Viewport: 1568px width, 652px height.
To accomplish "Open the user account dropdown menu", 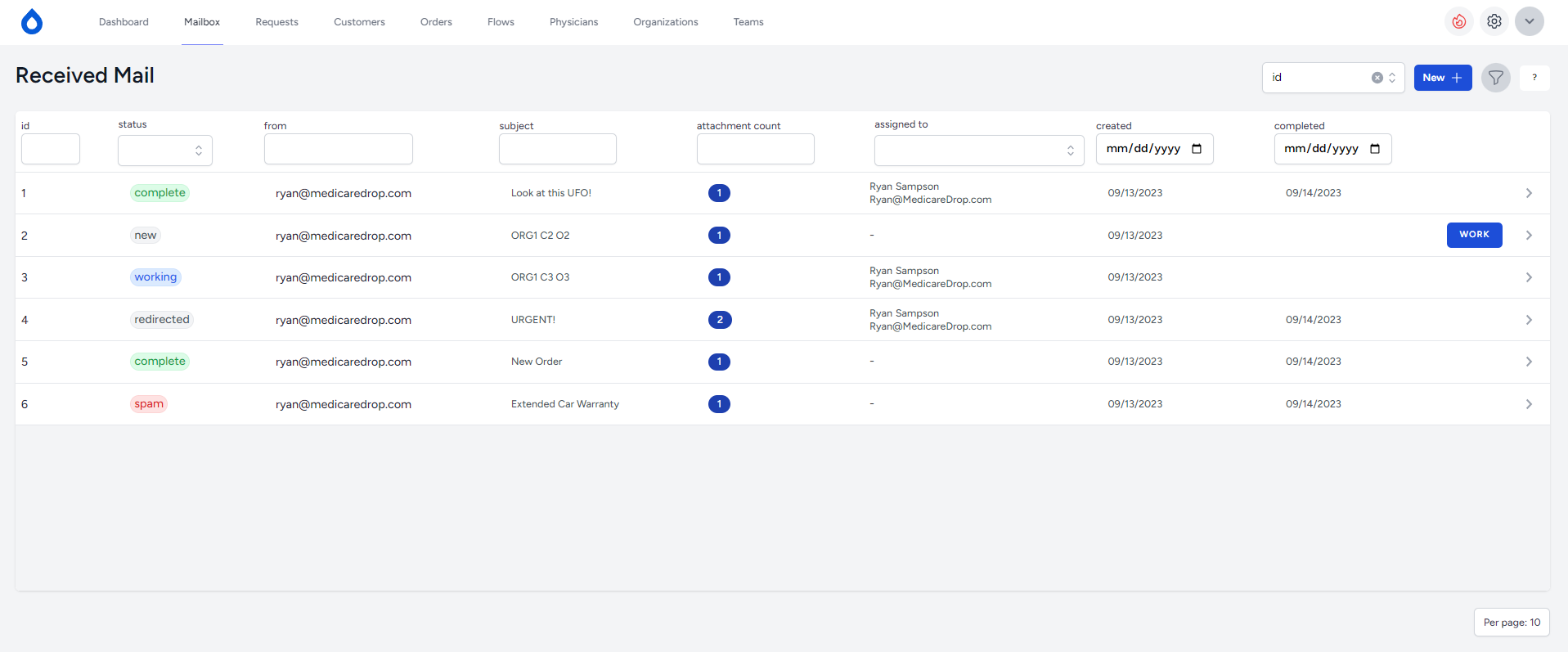I will [1529, 22].
